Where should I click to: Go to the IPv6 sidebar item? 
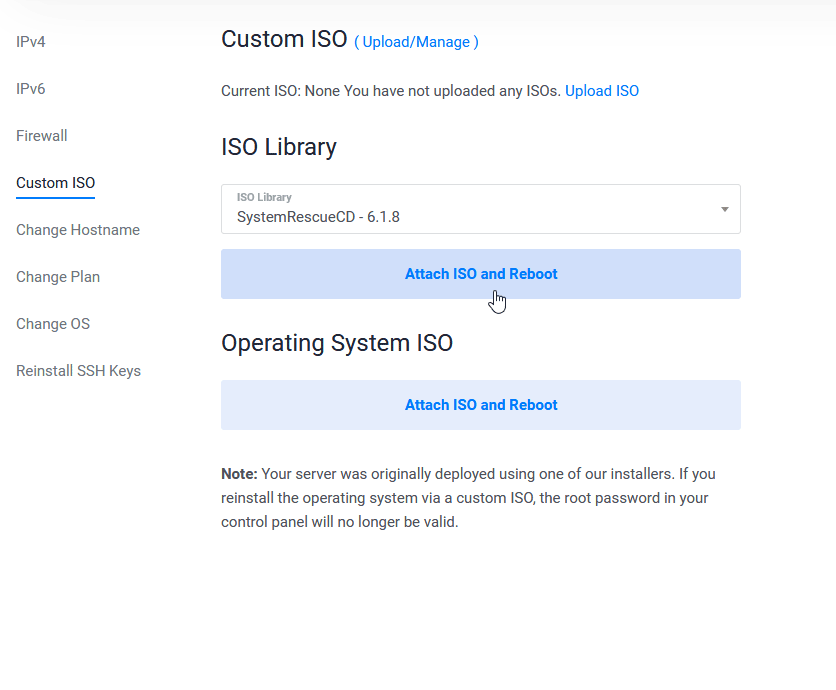pos(31,89)
